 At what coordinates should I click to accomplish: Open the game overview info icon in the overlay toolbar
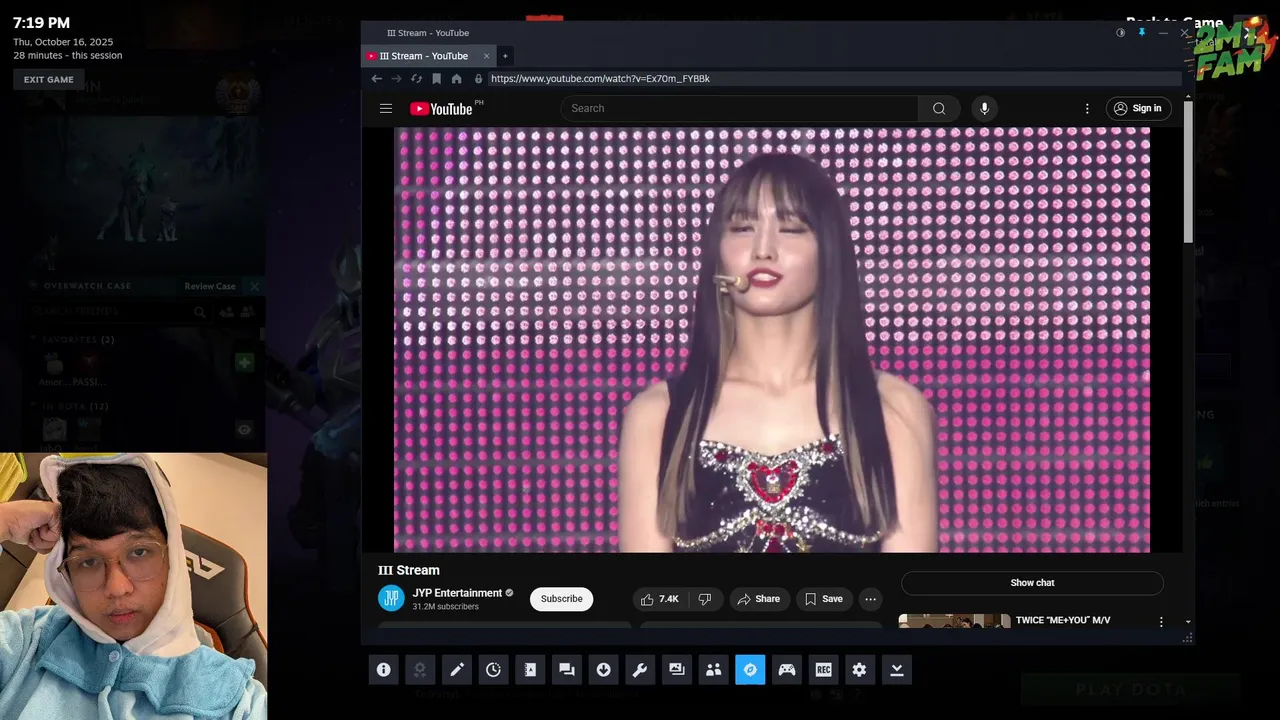(383, 670)
